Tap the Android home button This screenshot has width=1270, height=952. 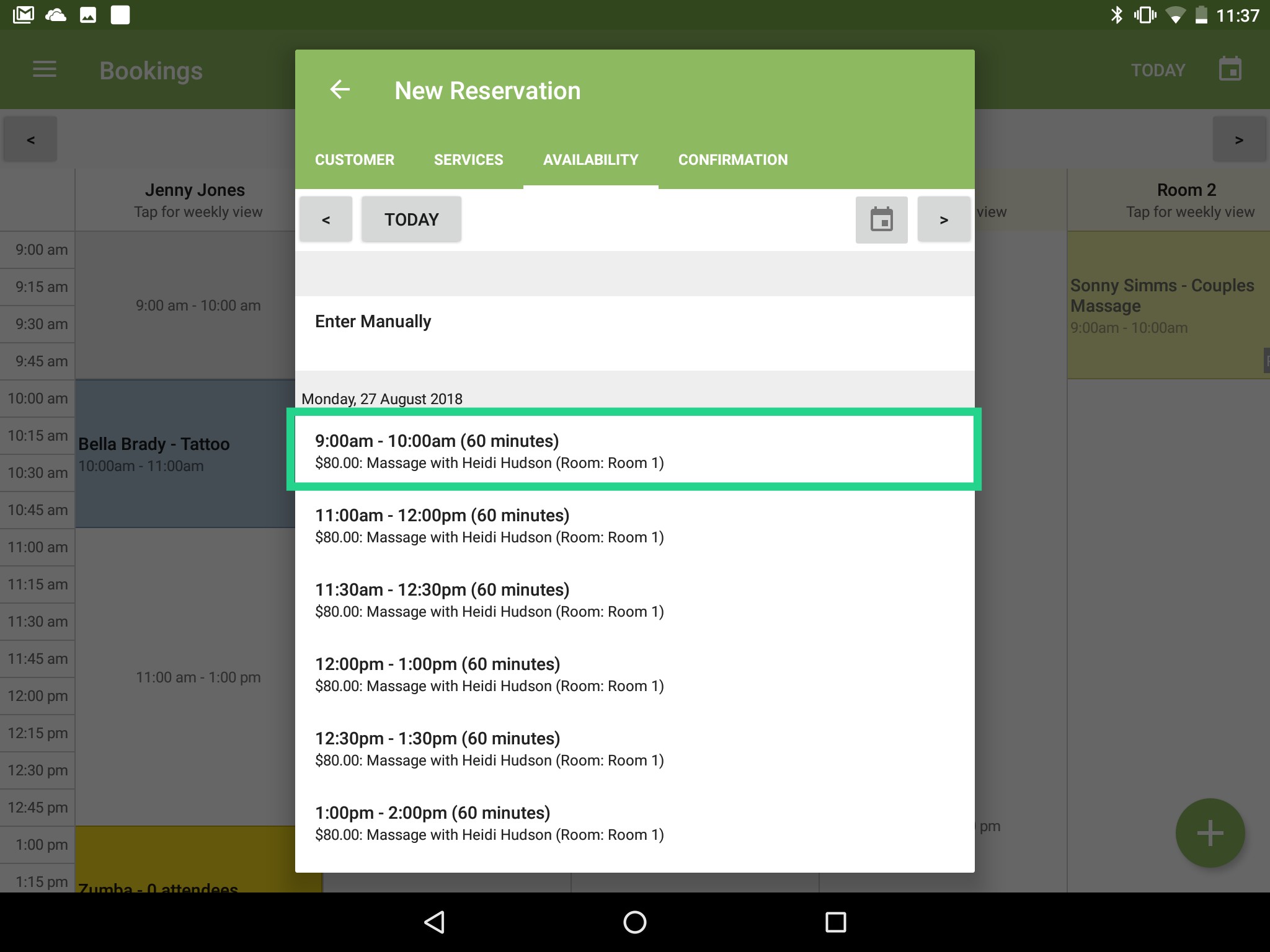634,922
